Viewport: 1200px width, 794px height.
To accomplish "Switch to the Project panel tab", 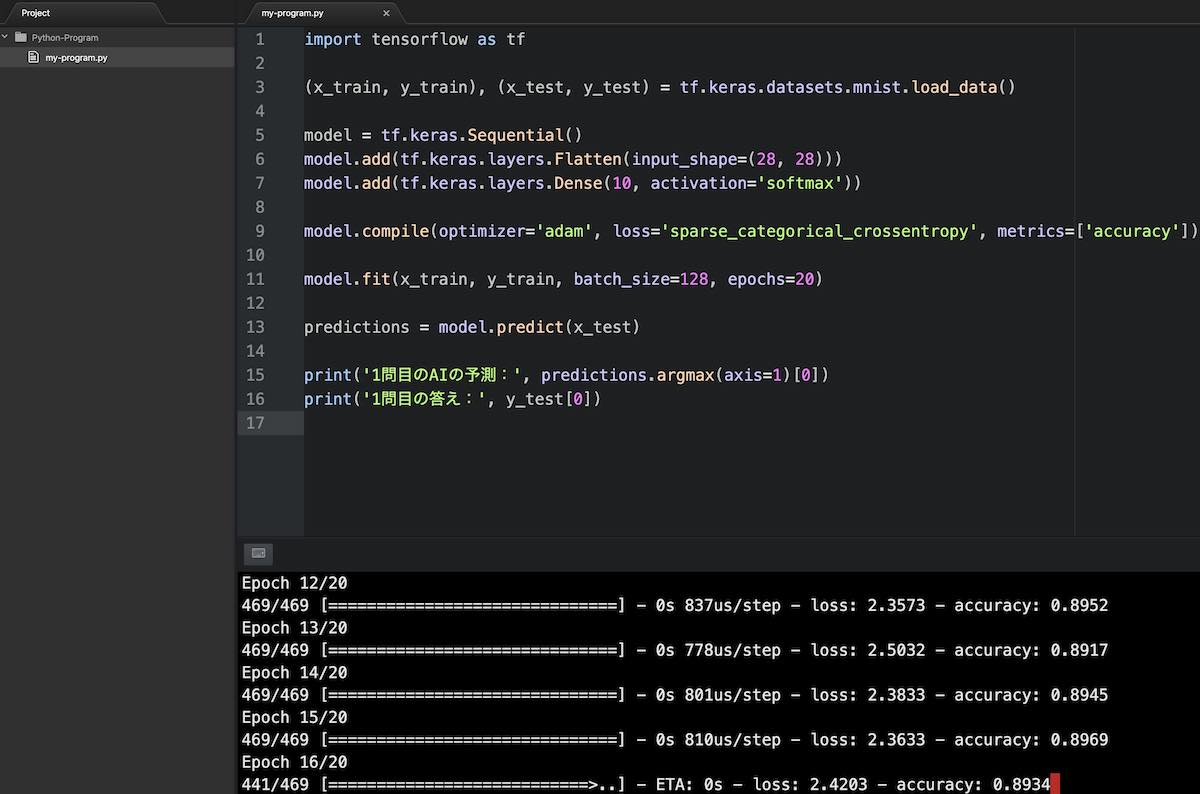I will pyautogui.click(x=36, y=13).
